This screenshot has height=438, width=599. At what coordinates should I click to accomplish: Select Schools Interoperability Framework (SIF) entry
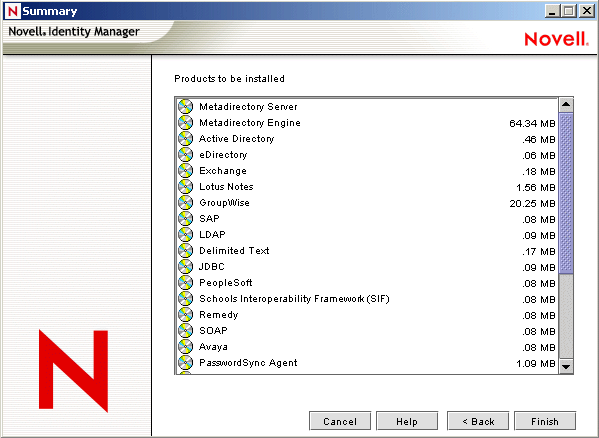pos(367,299)
